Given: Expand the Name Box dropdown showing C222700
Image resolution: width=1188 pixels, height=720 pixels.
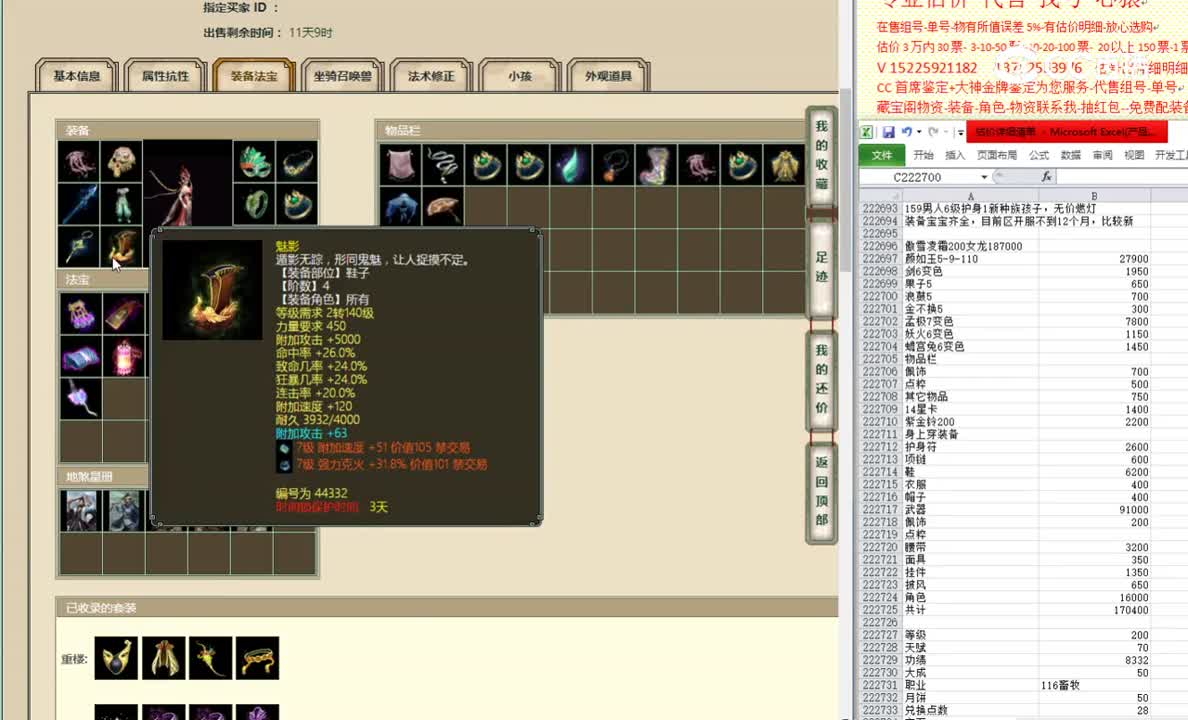Looking at the screenshot, I should [x=983, y=177].
